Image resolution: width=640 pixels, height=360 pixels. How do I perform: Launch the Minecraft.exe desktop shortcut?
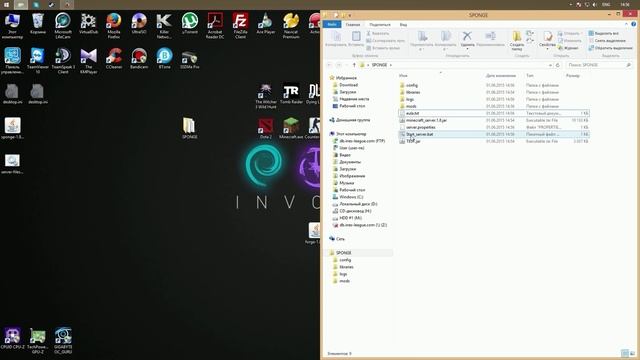(x=291, y=128)
